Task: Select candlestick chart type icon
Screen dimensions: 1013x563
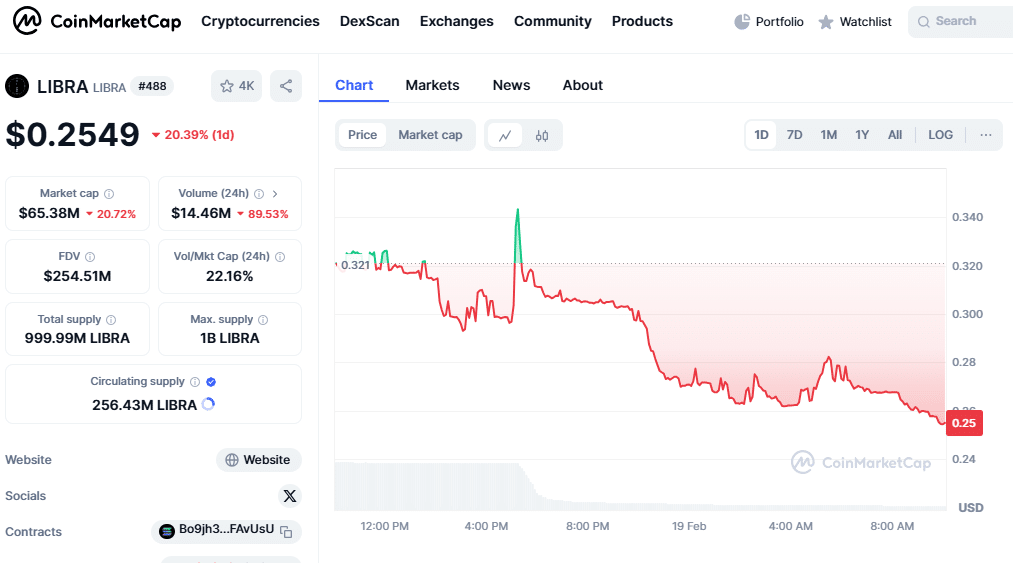Action: (542, 136)
